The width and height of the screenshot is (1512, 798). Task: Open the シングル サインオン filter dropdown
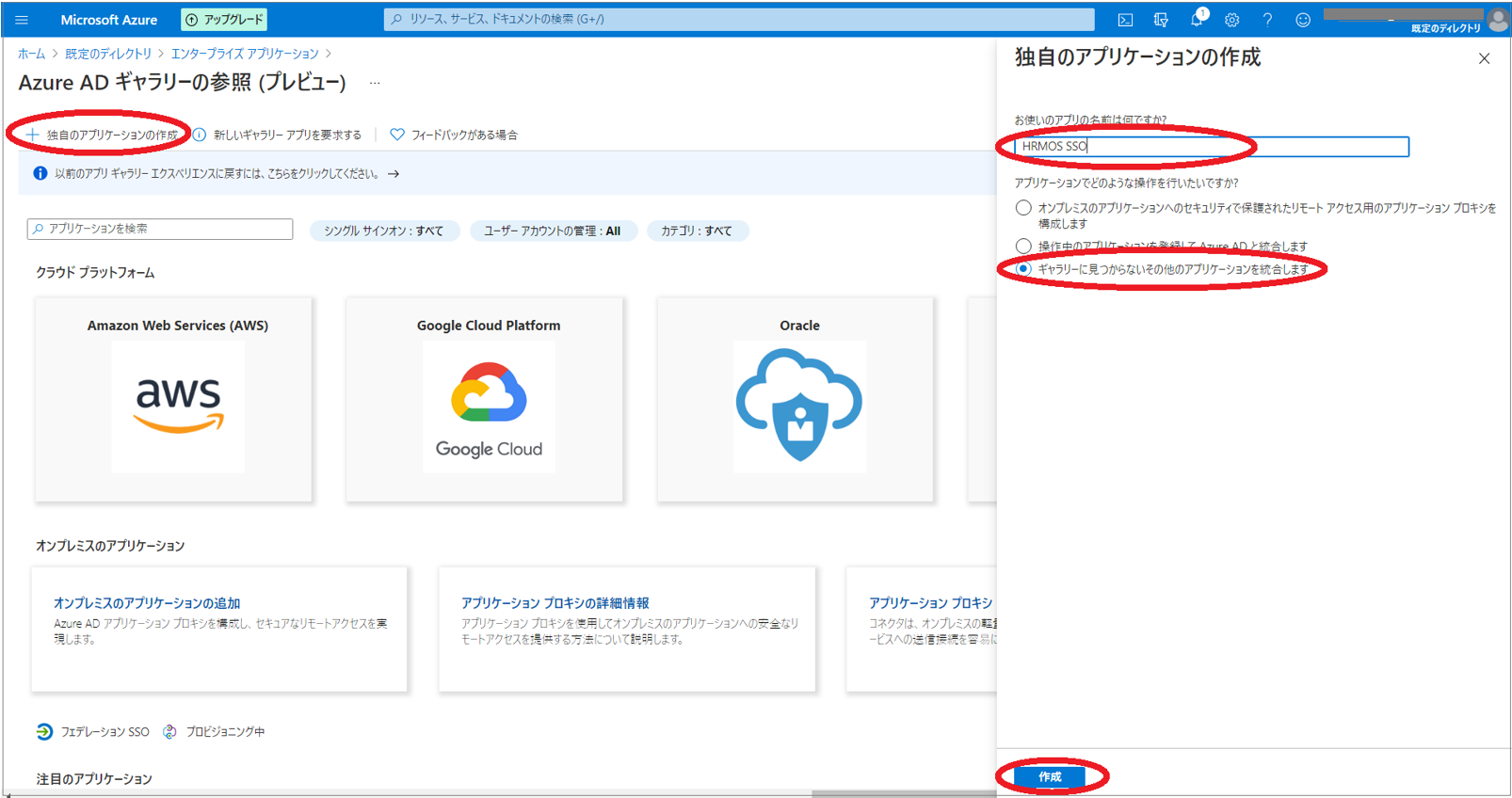384,231
